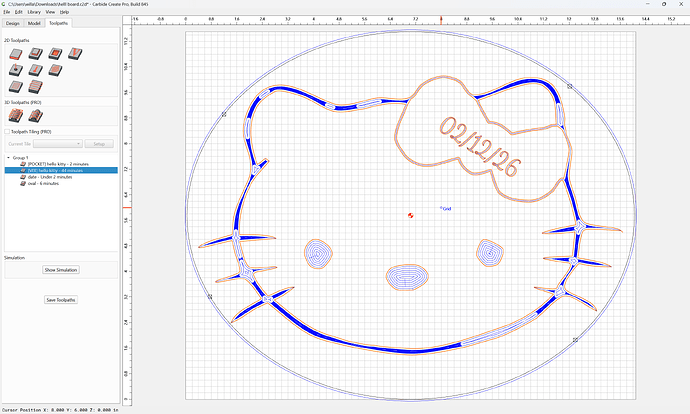Image resolution: width=690 pixels, height=414 pixels.
Task: Click the 2D Toolpaths section label
Action: click(x=17, y=40)
